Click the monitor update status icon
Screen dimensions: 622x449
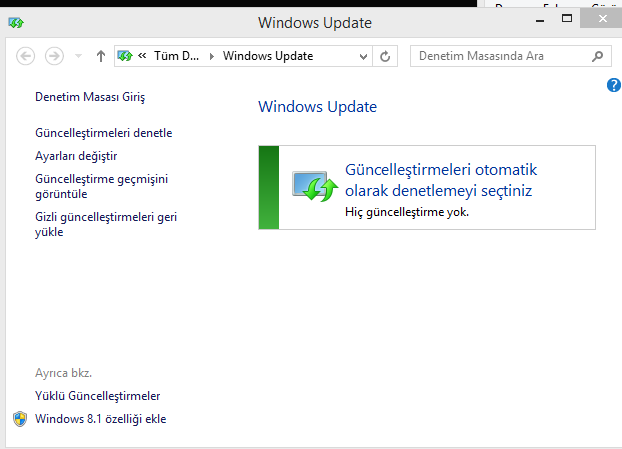coord(315,186)
